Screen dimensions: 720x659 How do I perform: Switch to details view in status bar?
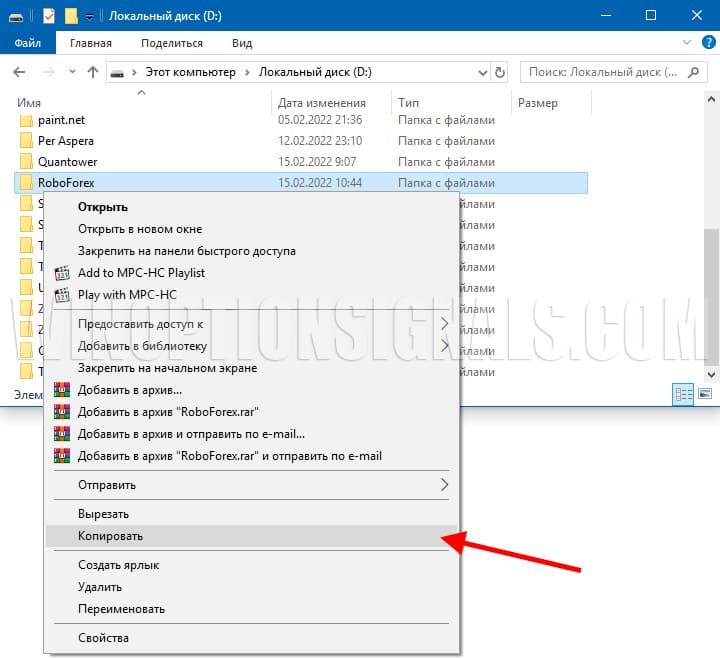[684, 395]
